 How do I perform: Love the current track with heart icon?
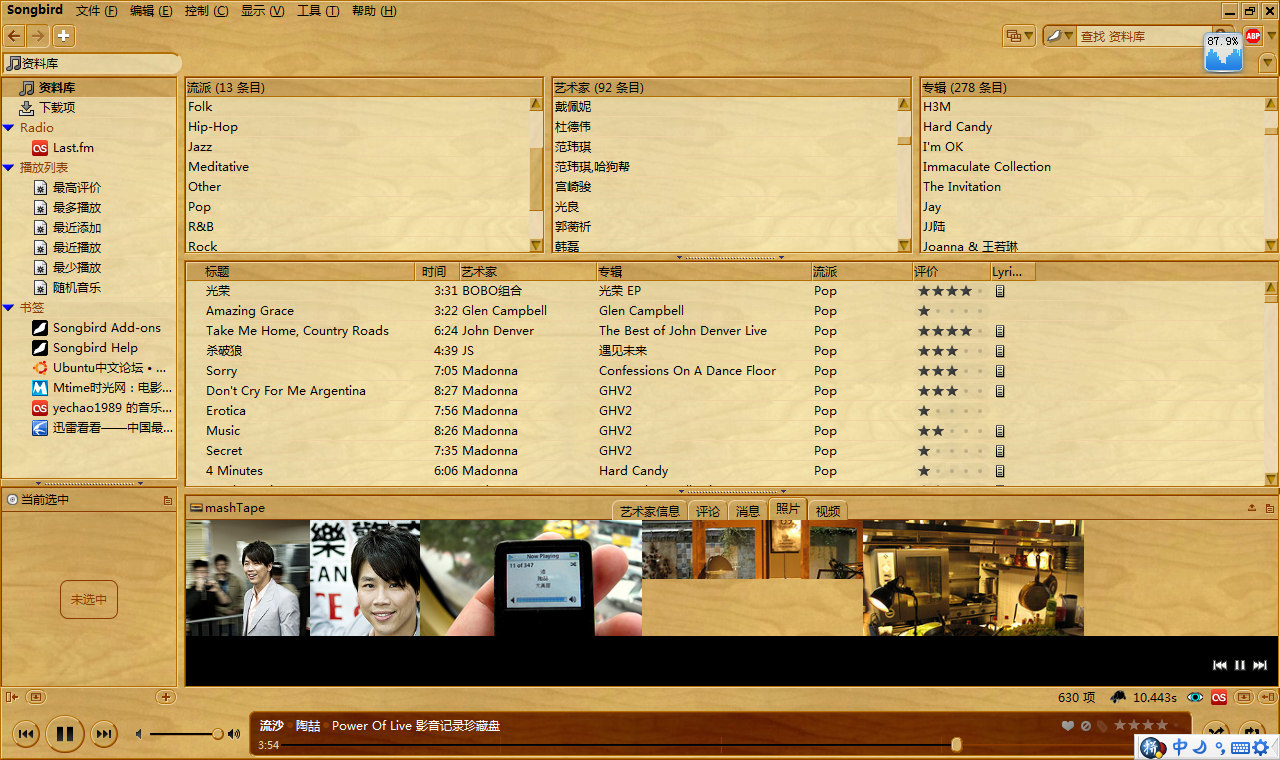point(1068,726)
